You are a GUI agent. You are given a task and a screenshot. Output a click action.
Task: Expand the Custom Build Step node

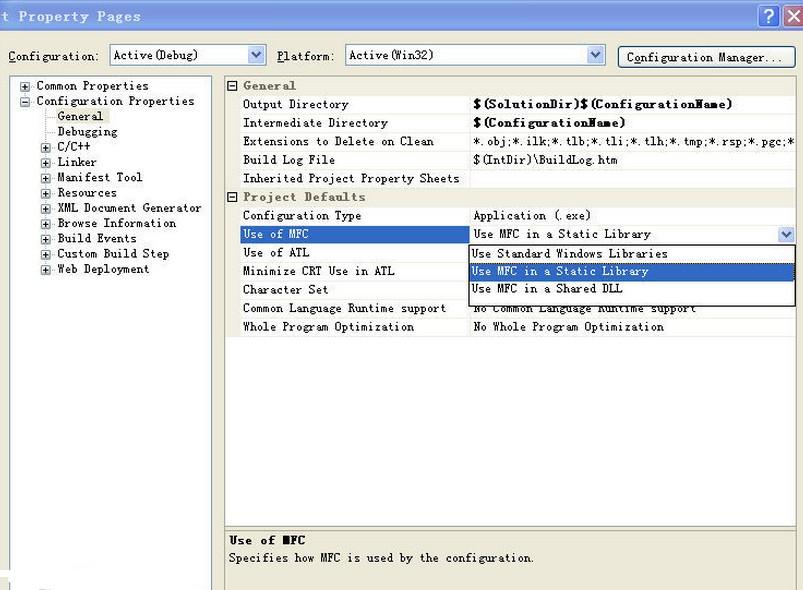pos(46,255)
